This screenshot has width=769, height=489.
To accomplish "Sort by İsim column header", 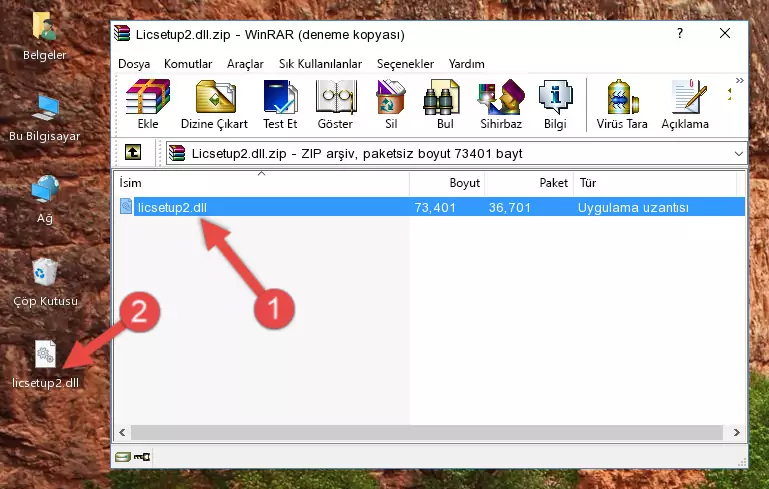I will click(262, 183).
